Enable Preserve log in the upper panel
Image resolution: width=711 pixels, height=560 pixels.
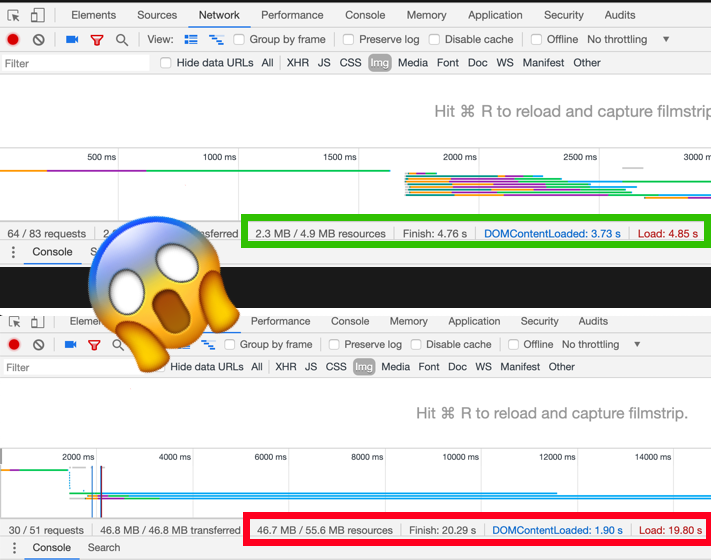[348, 40]
